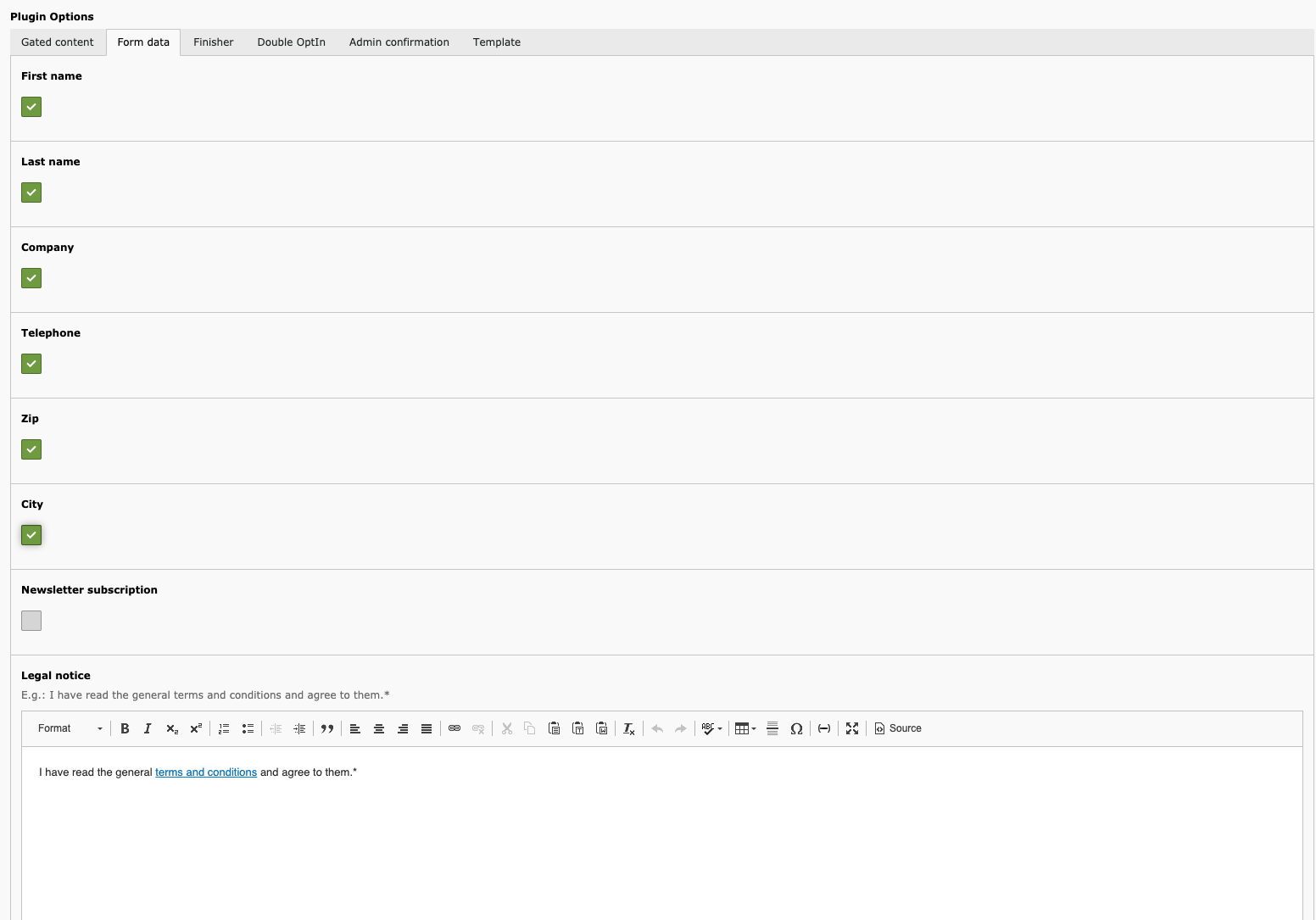Click the insert link icon
The width and height of the screenshot is (1316, 920).
coord(454,728)
